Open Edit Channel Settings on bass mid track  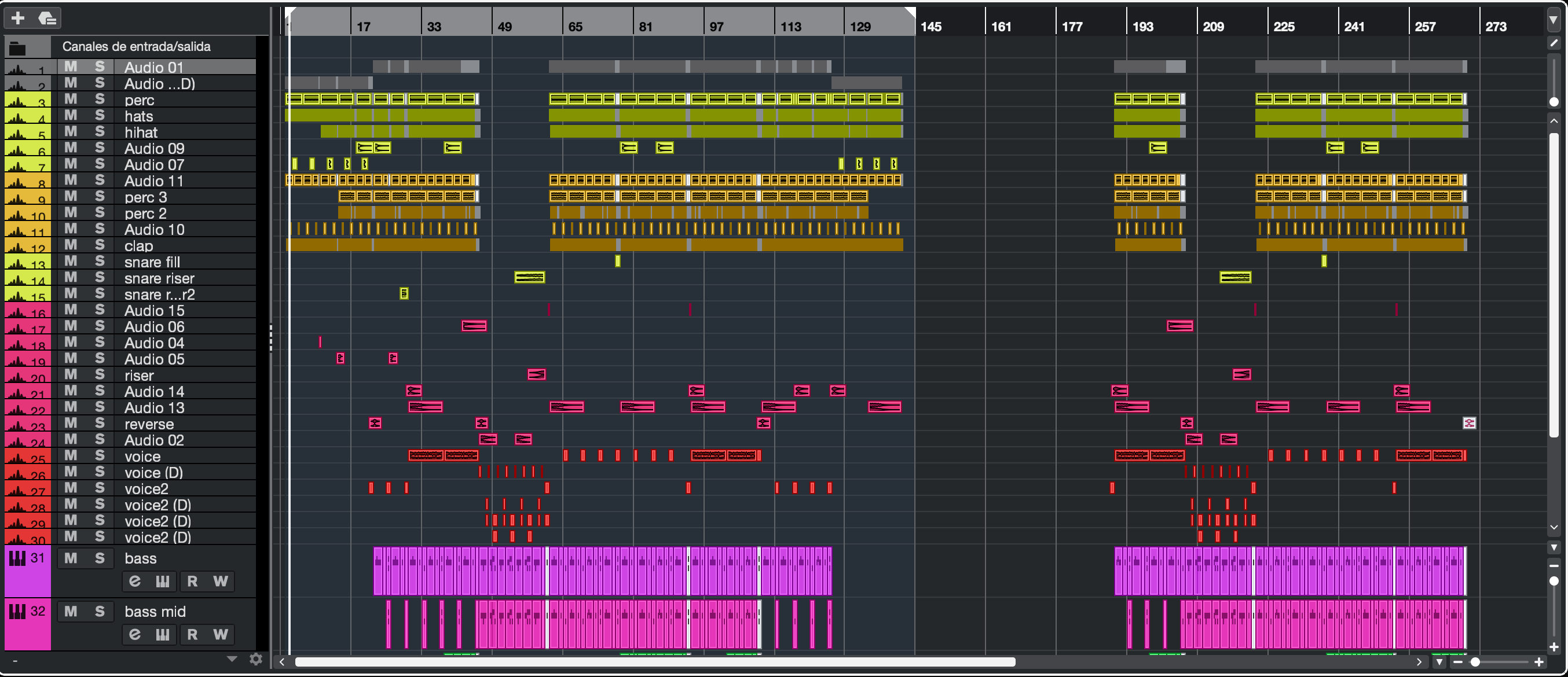point(134,634)
